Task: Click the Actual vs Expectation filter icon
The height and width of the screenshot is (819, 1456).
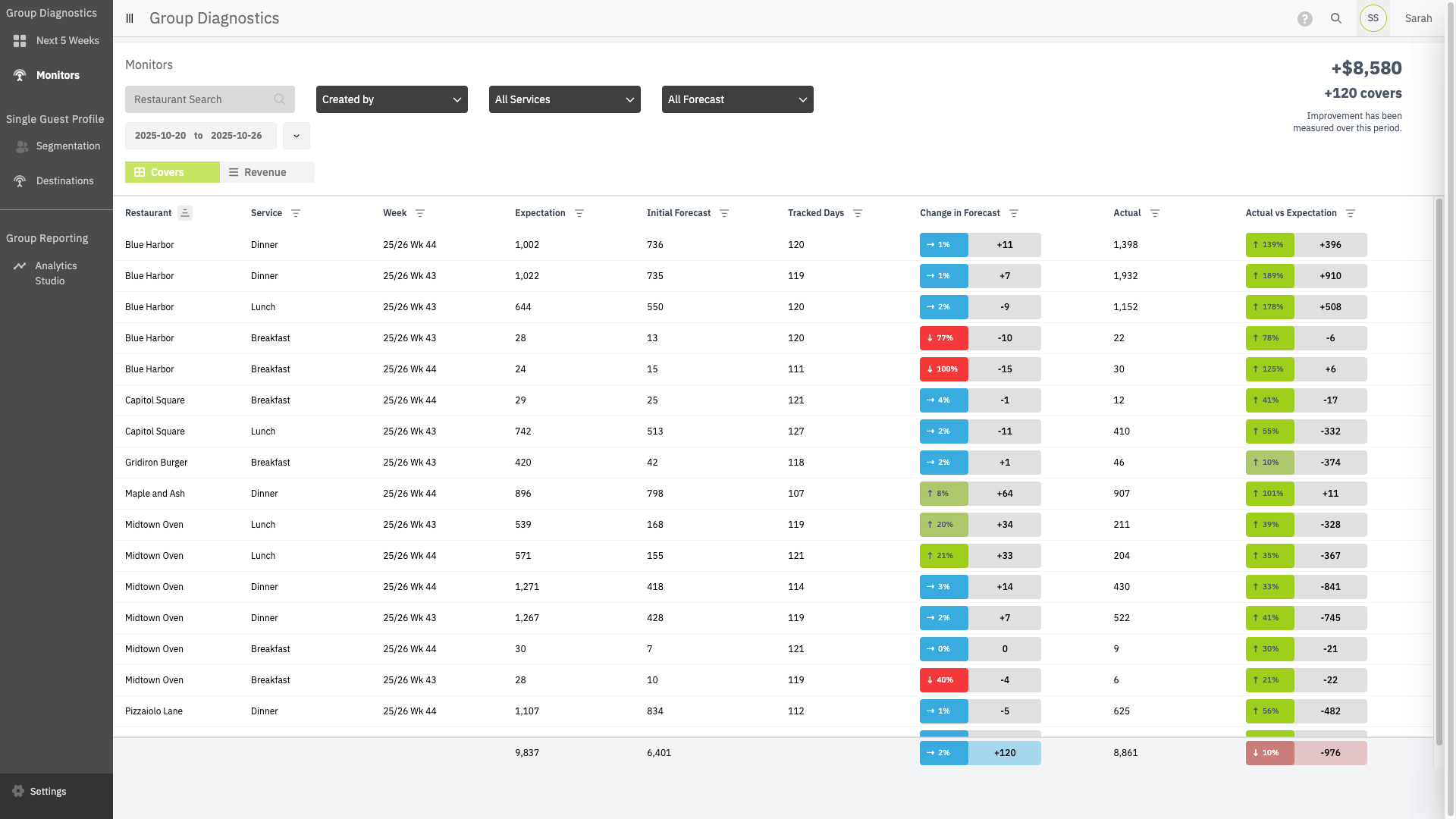Action: 1350,213
